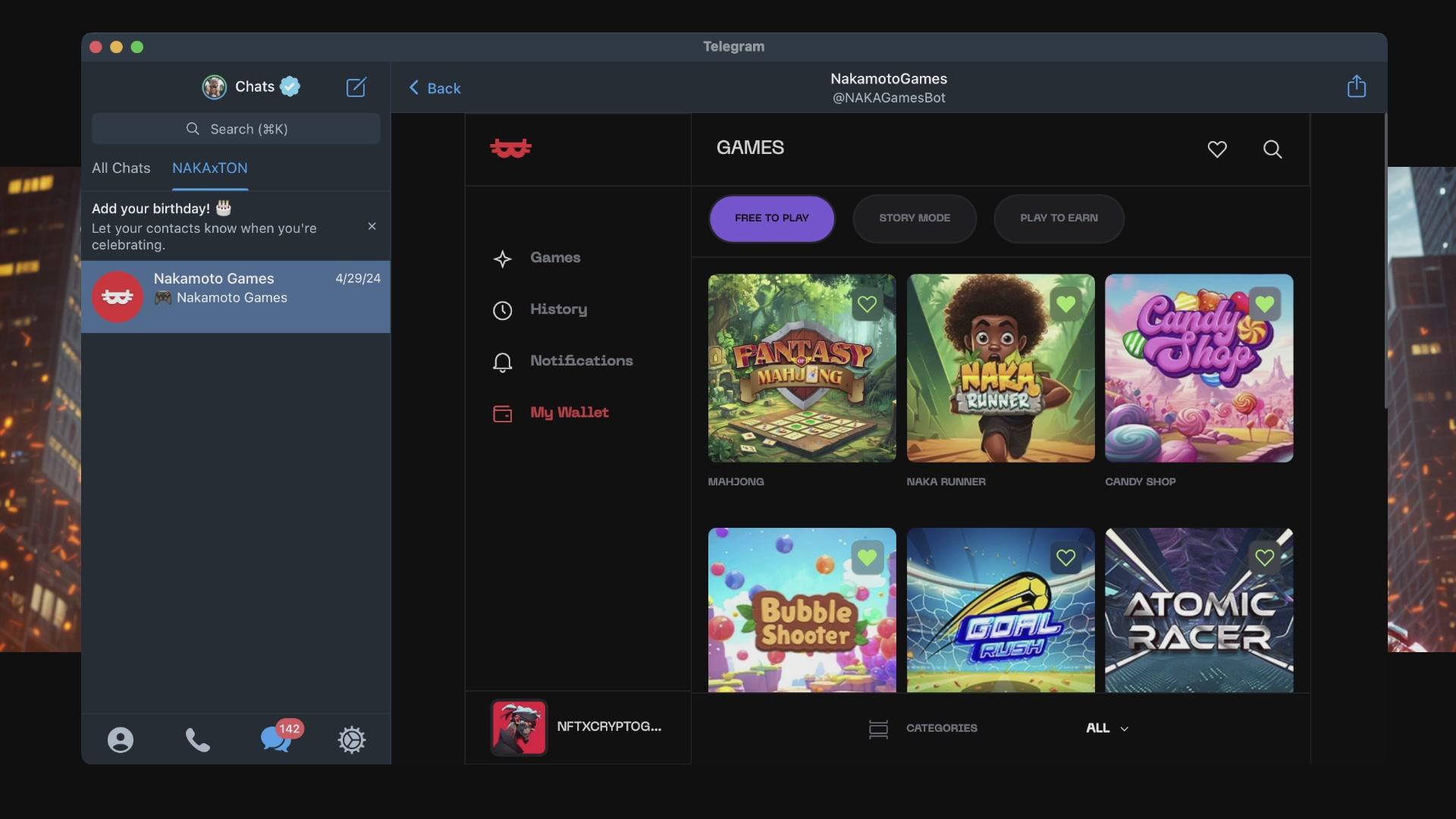Click the NFTXCRYPTOG... username
Screen dimensions: 1456x819
coord(609,726)
